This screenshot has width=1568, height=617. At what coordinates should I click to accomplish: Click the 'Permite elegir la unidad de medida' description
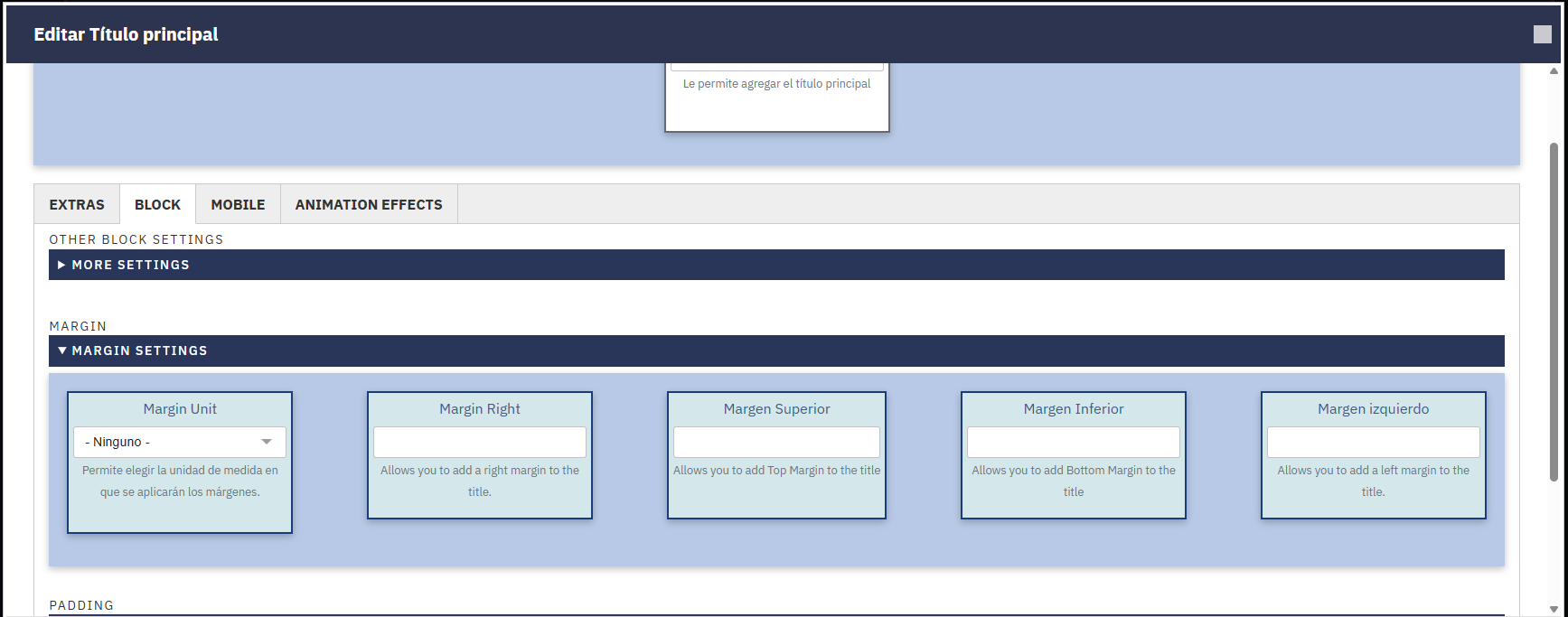tap(180, 481)
